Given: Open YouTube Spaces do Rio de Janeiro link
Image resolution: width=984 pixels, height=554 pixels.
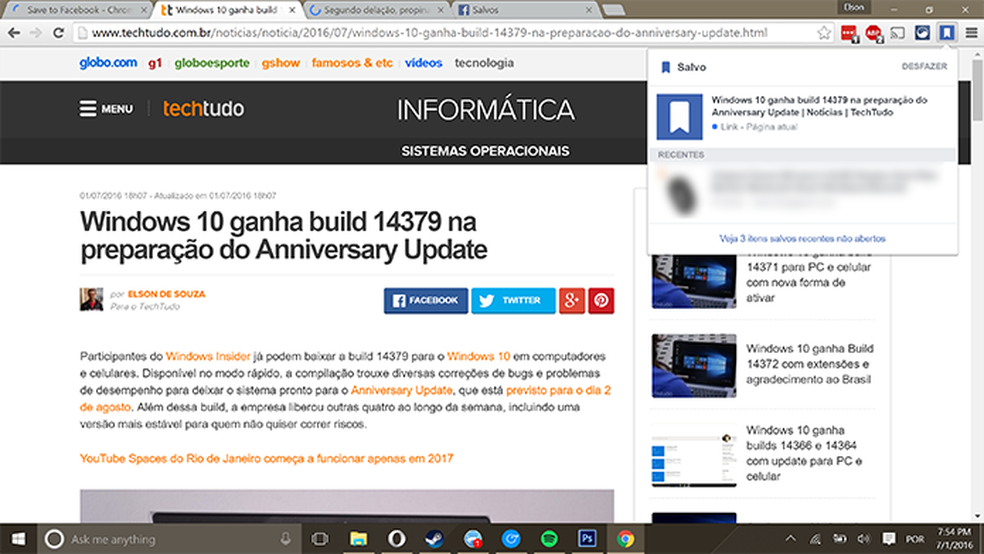Looking at the screenshot, I should (x=266, y=459).
